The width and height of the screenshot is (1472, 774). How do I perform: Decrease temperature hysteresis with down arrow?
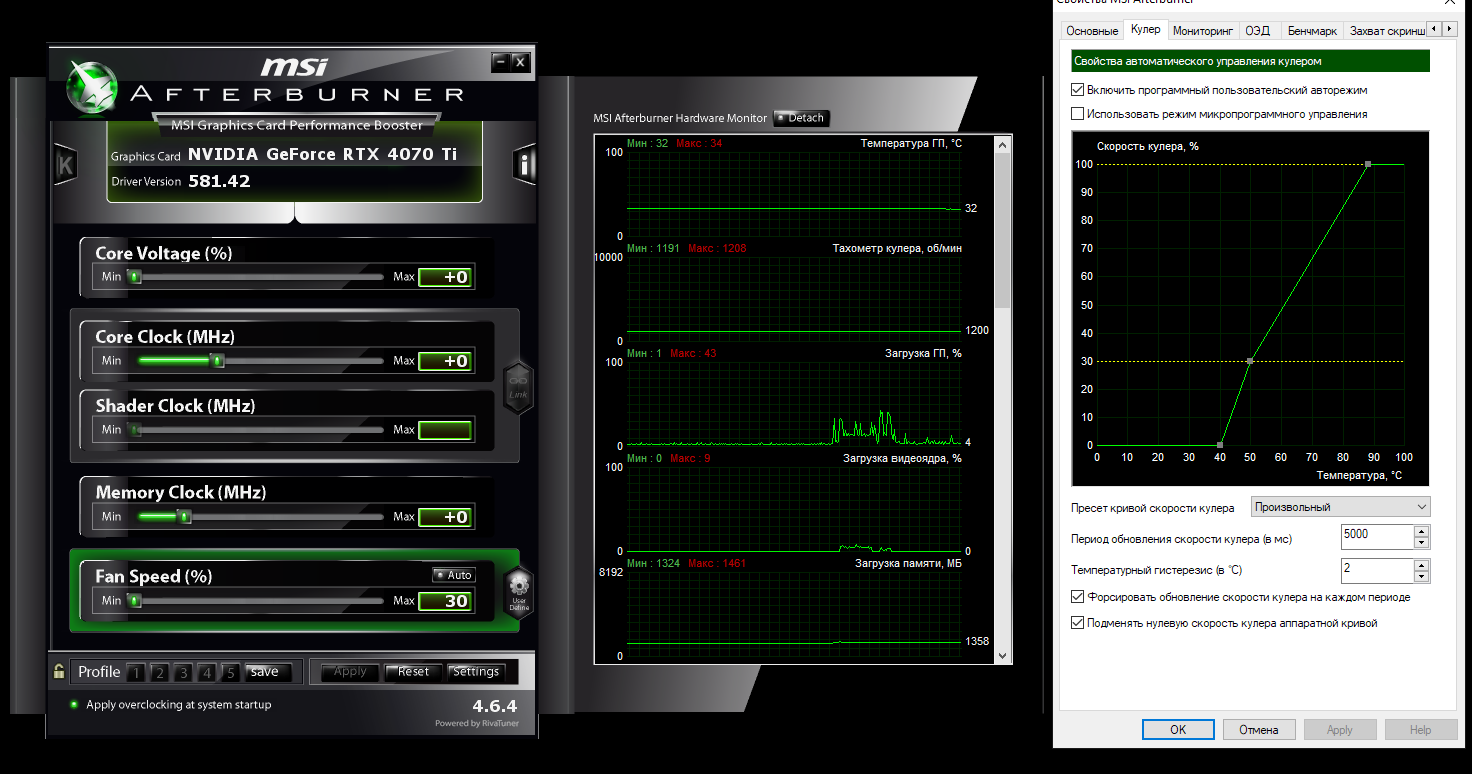(1421, 577)
